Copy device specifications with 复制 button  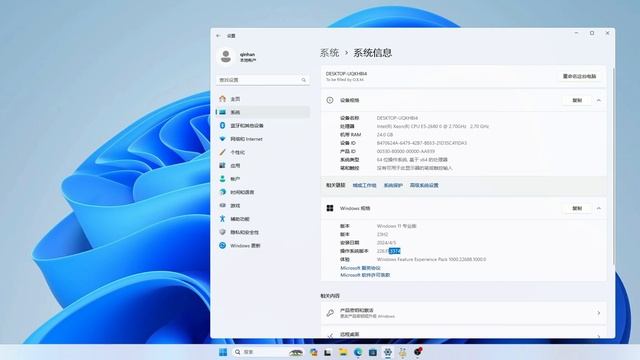[577, 100]
